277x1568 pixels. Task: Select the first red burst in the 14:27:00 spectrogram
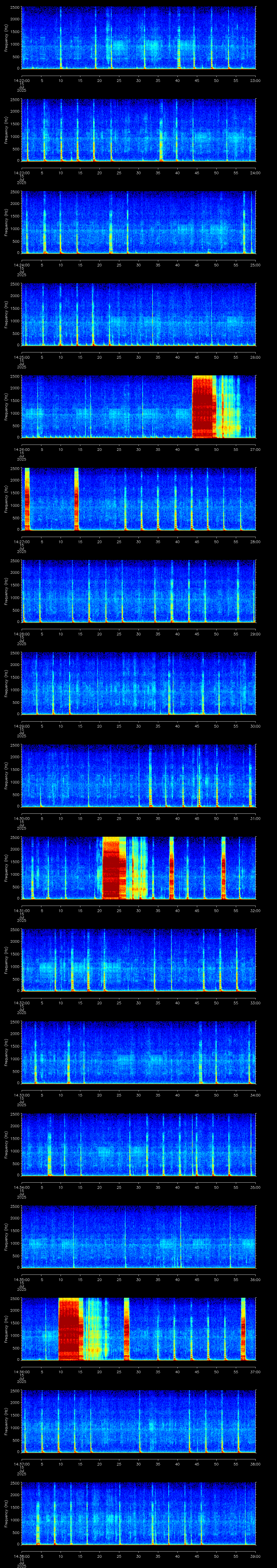pos(27,499)
